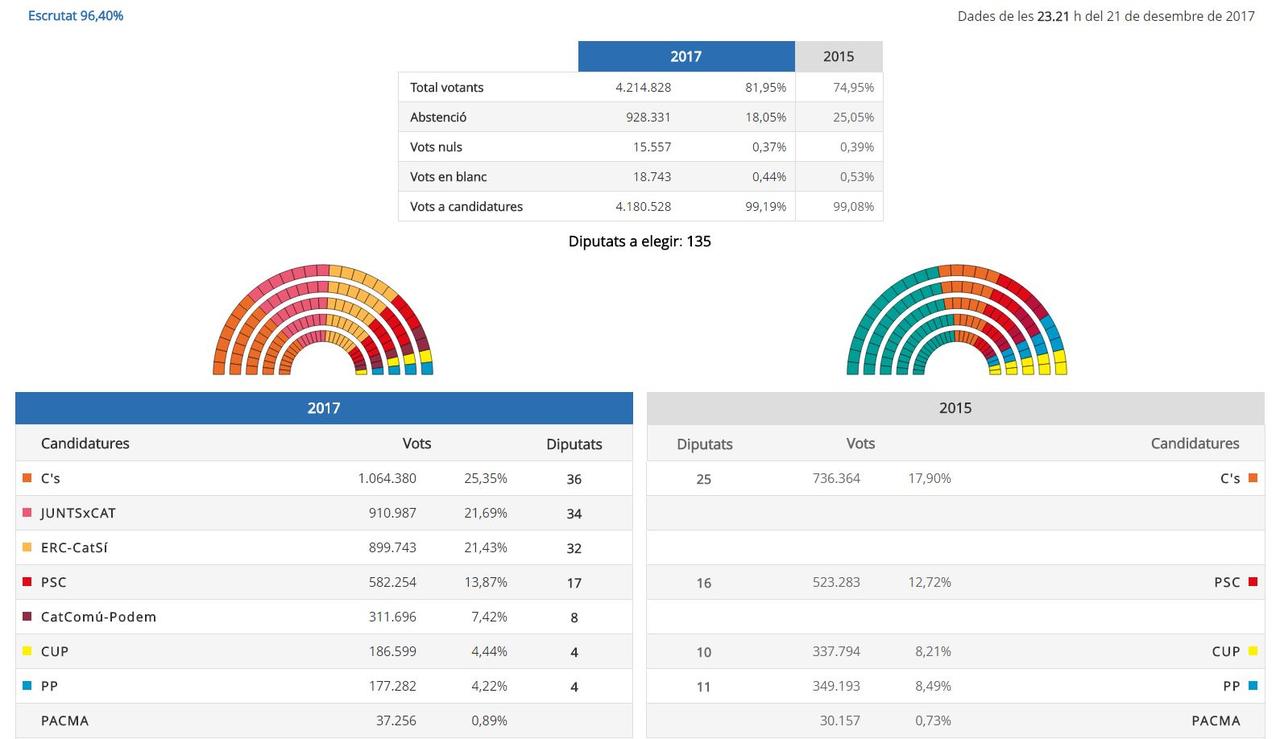Click the CUP party name in 2017 list

[55, 651]
